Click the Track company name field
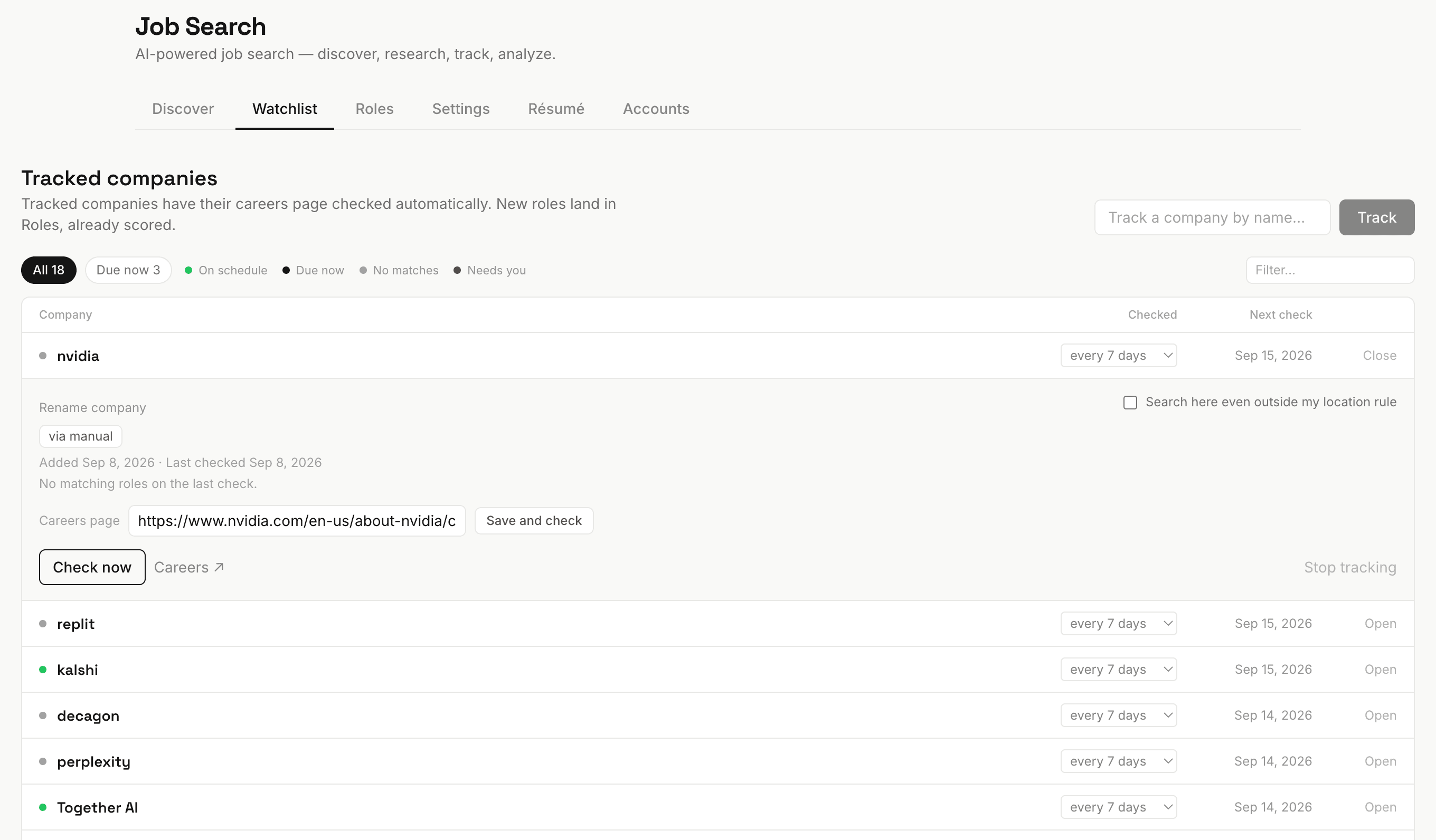 point(1212,217)
